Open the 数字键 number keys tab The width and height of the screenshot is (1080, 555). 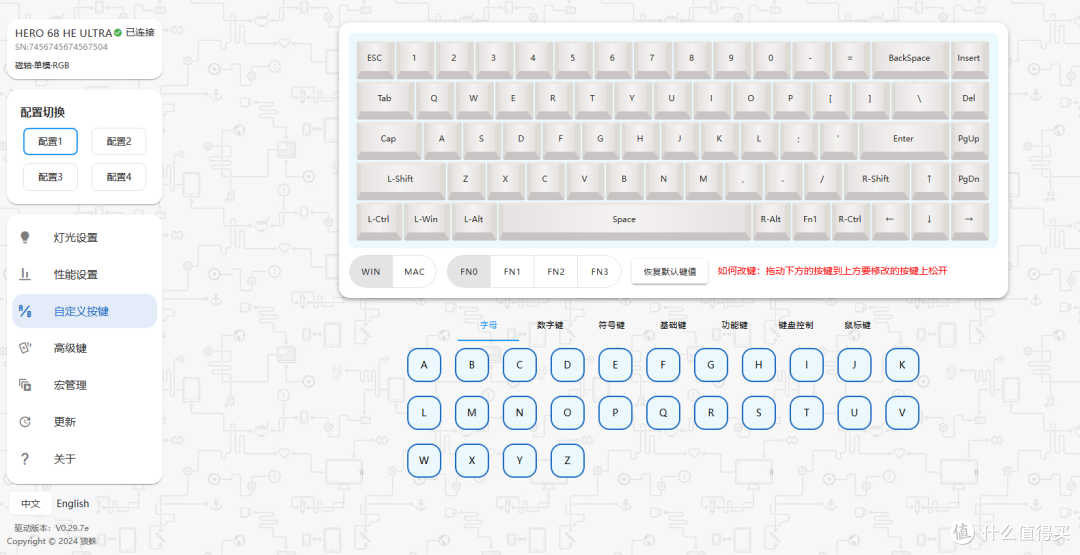click(550, 325)
